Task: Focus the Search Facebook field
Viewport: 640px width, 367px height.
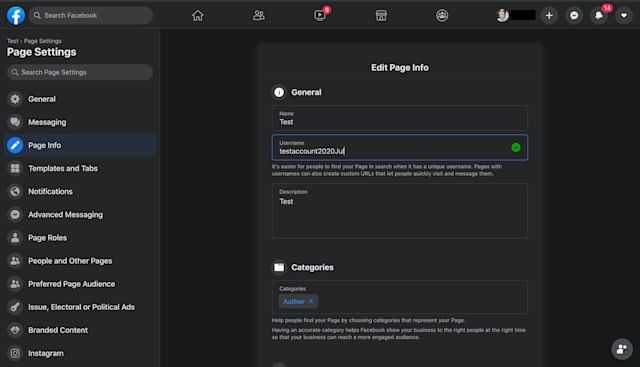Action: tap(91, 16)
